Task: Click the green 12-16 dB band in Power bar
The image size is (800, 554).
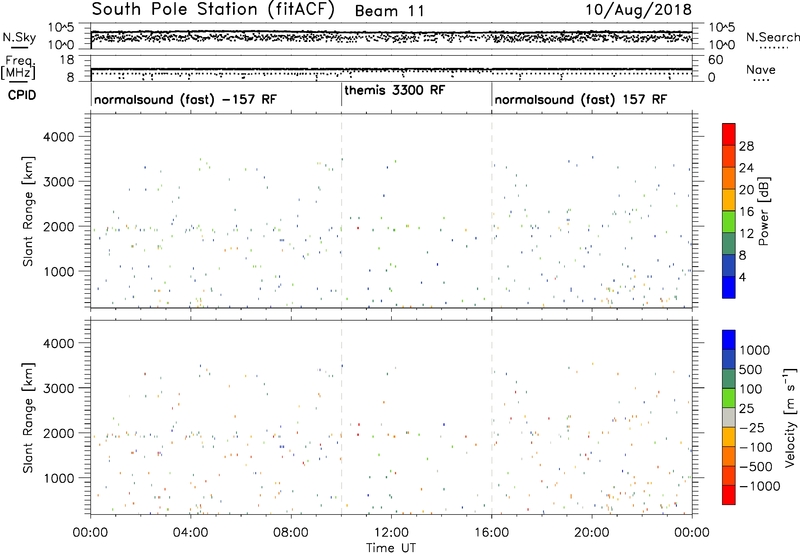Action: (x=729, y=222)
